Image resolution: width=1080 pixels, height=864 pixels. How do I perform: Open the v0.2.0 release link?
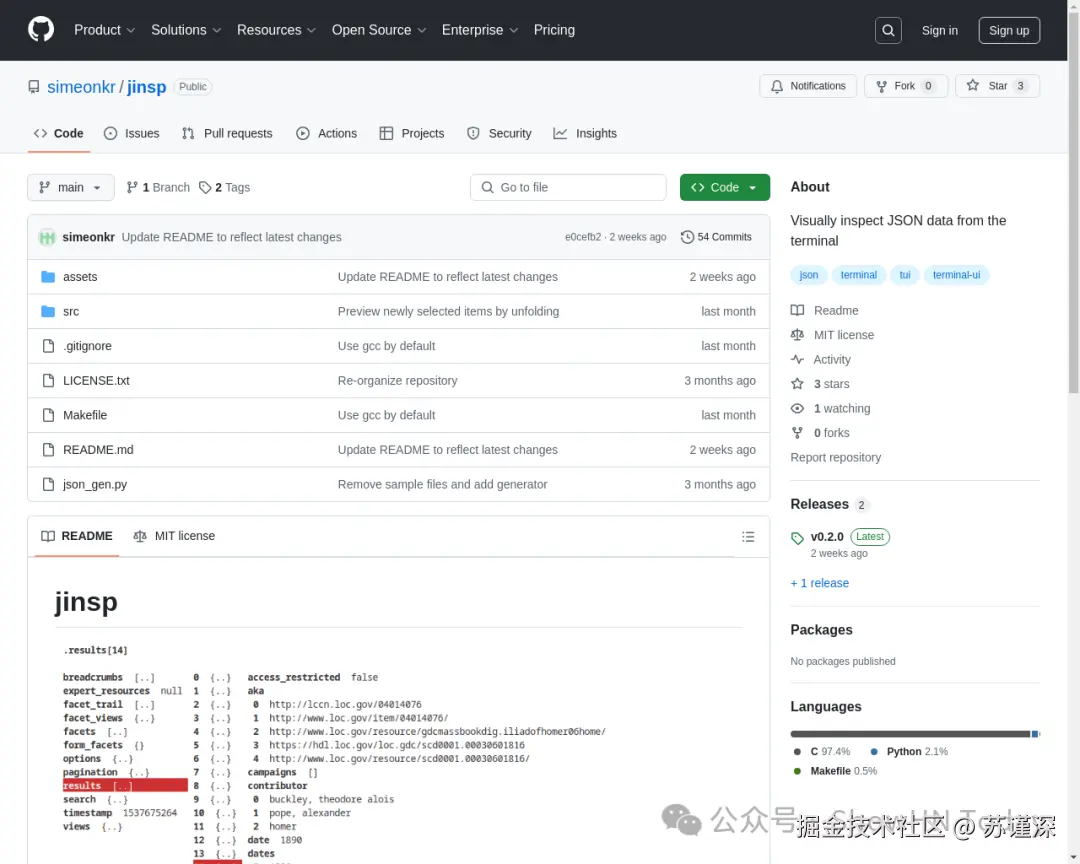coord(827,537)
